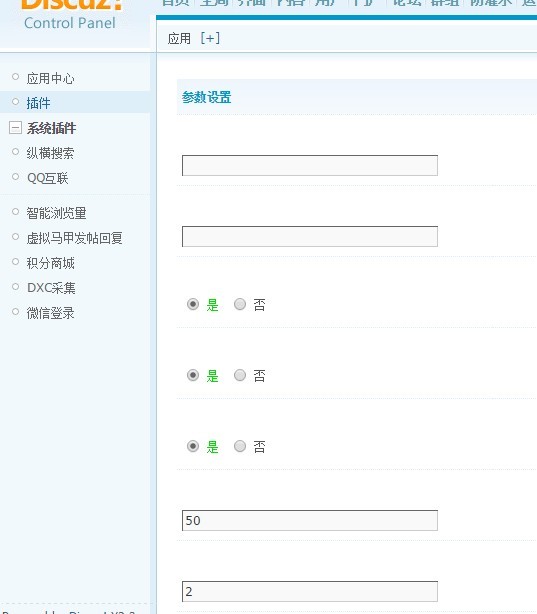Select 否 in the third radio row
This screenshot has height=614, width=537.
(240, 446)
